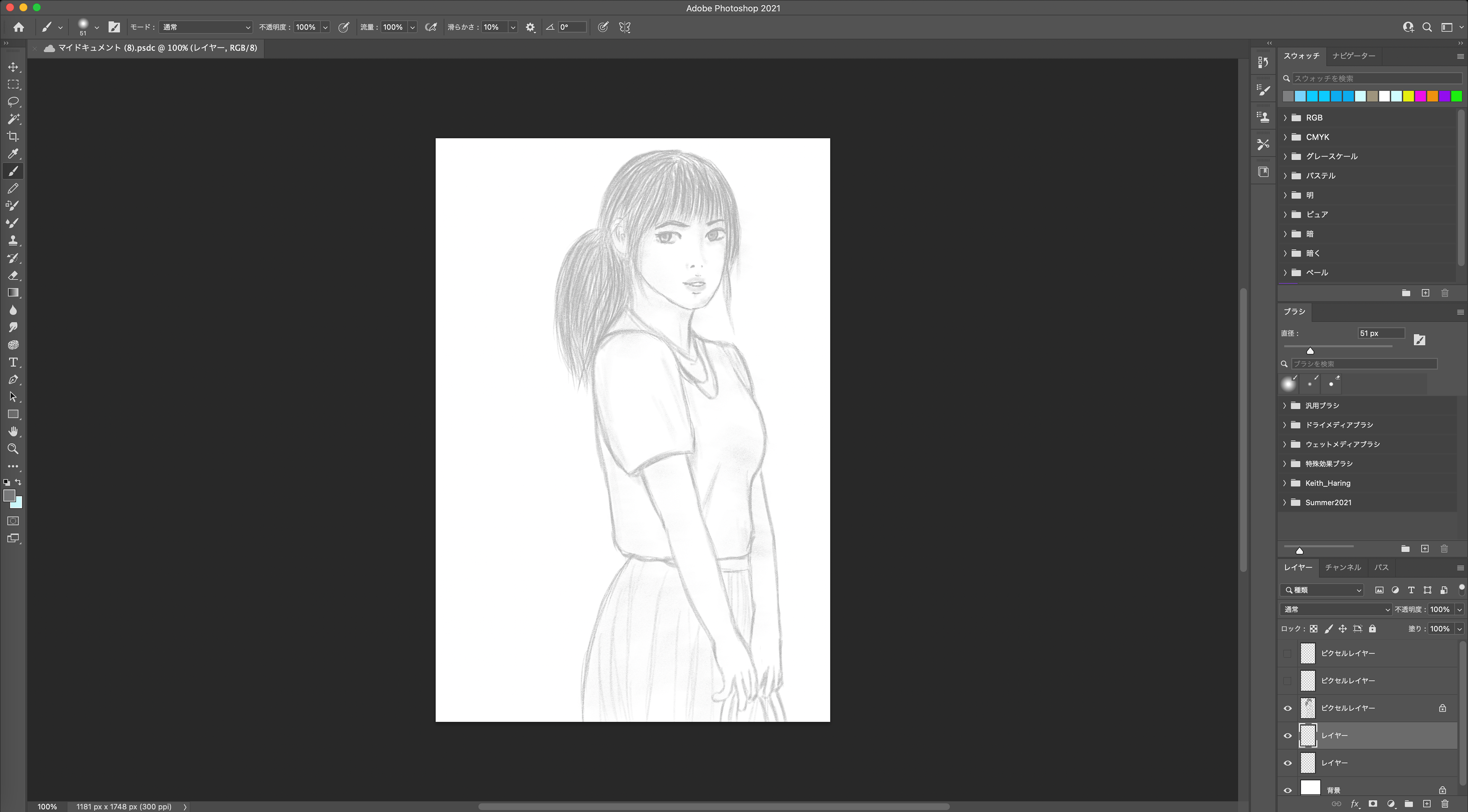Show the topmost hidden ピクセルレイヤー layer
The height and width of the screenshot is (812, 1468).
(1287, 653)
